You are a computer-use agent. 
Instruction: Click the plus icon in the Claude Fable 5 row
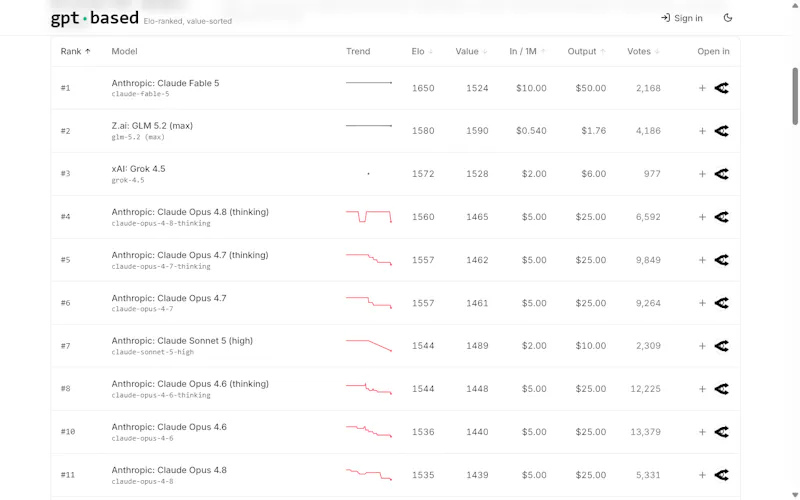[702, 88]
